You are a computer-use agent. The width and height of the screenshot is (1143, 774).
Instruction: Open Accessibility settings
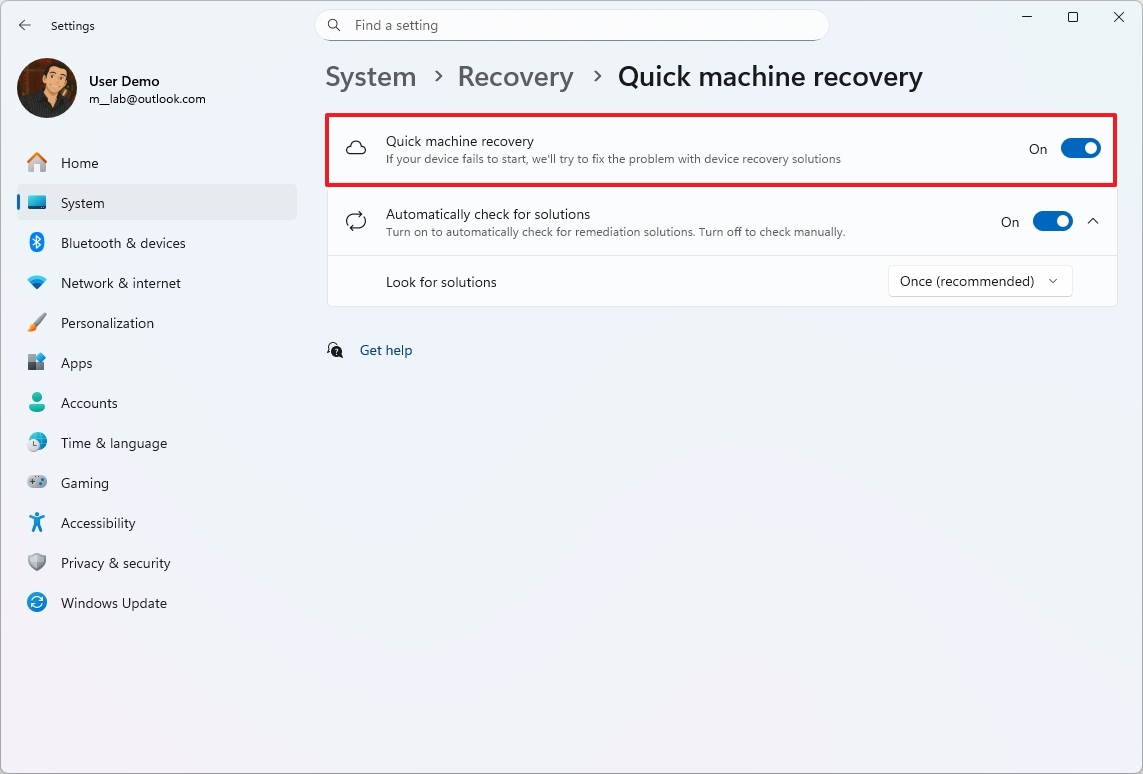point(98,522)
